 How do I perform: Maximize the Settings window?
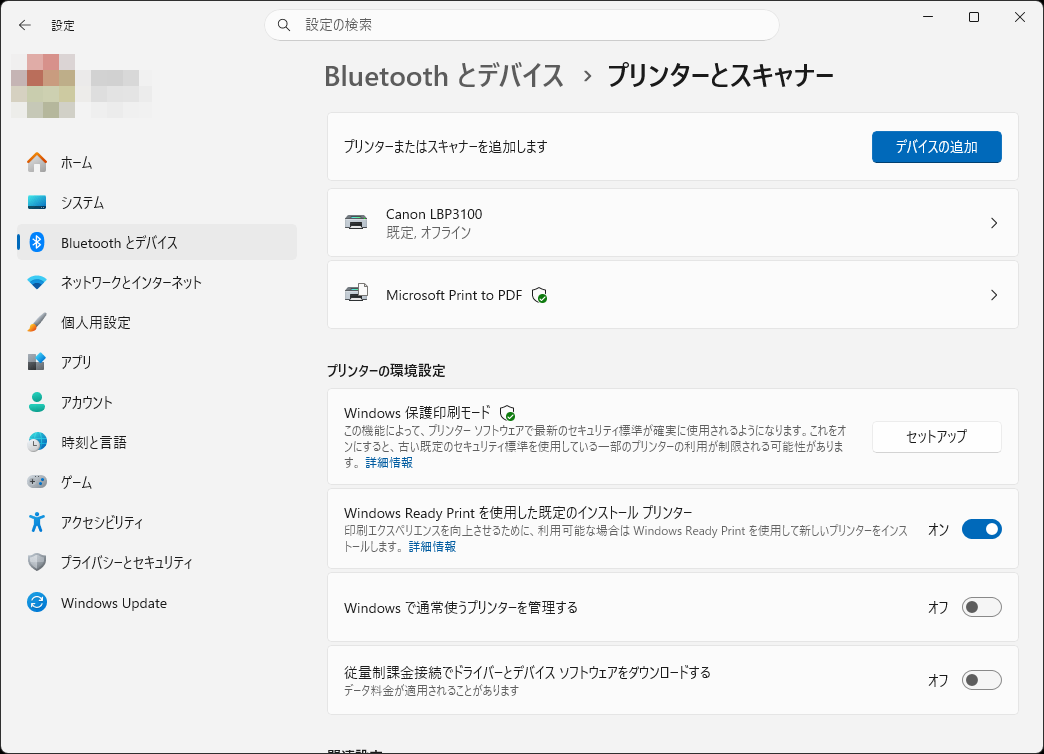[x=973, y=17]
